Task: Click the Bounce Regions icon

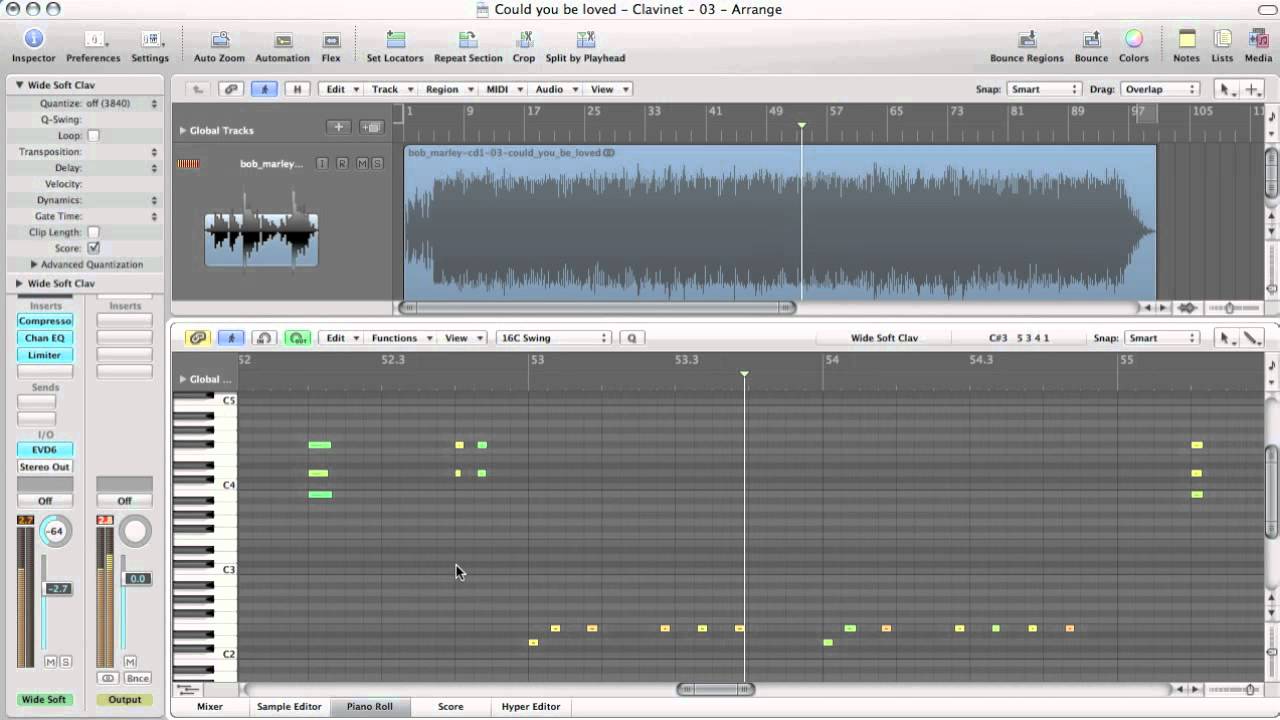Action: point(1027,40)
